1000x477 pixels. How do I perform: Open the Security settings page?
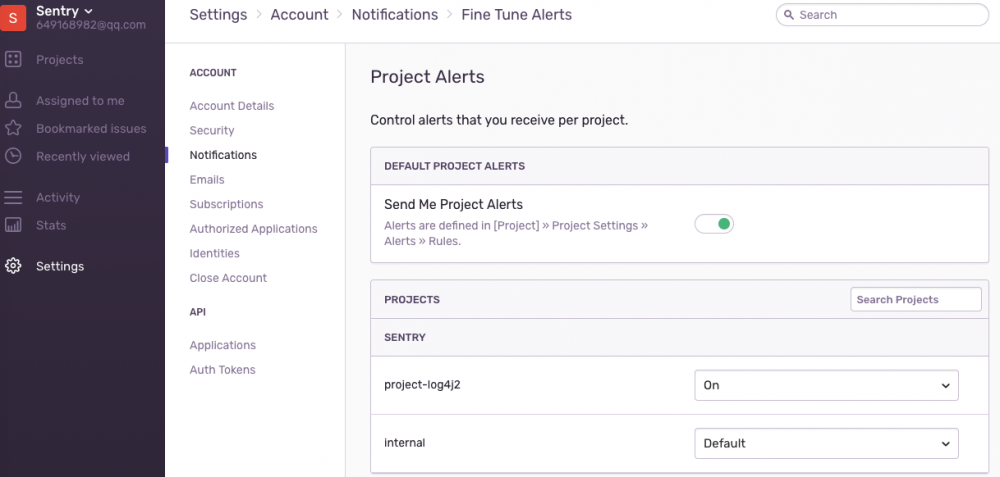[212, 131]
